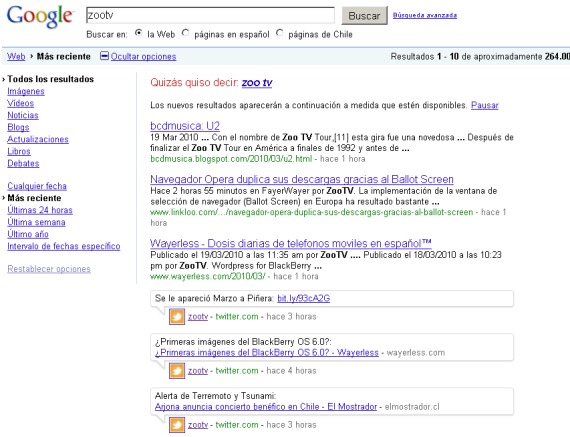Click Ocultar opciones link

tap(143, 56)
